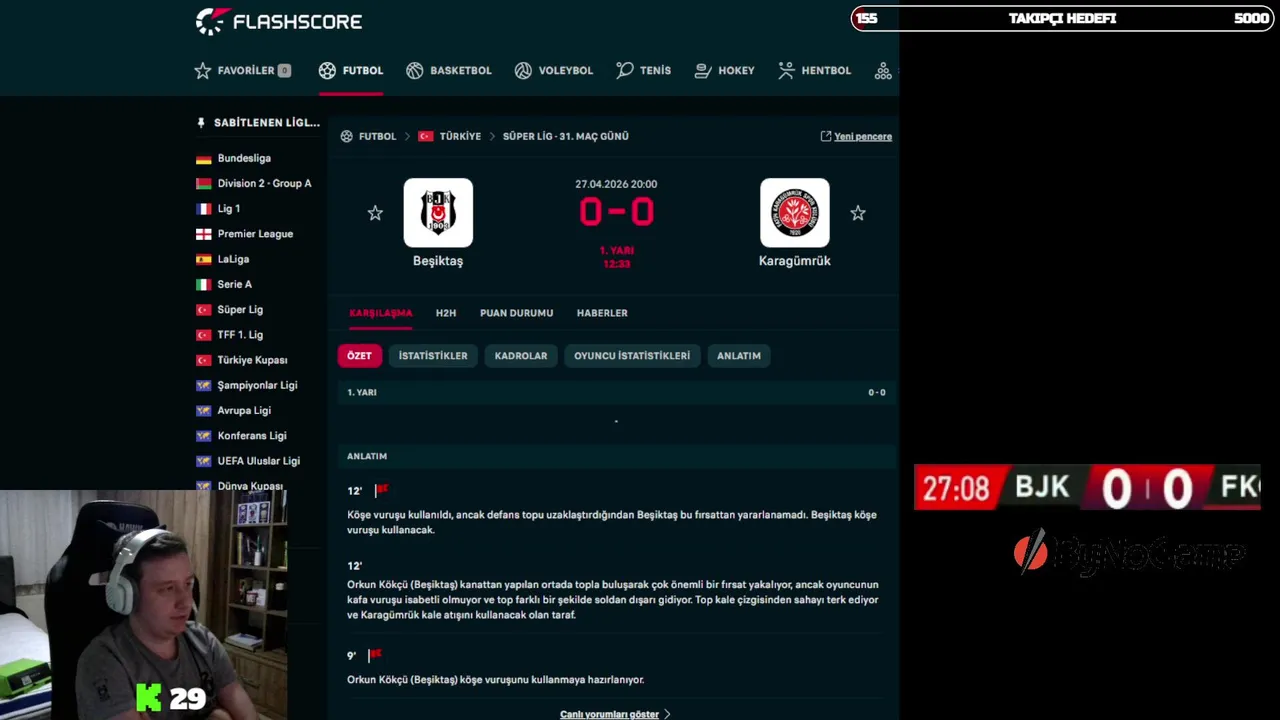Click the Karagümrük club crest
The height and width of the screenshot is (720, 1280).
pos(795,213)
